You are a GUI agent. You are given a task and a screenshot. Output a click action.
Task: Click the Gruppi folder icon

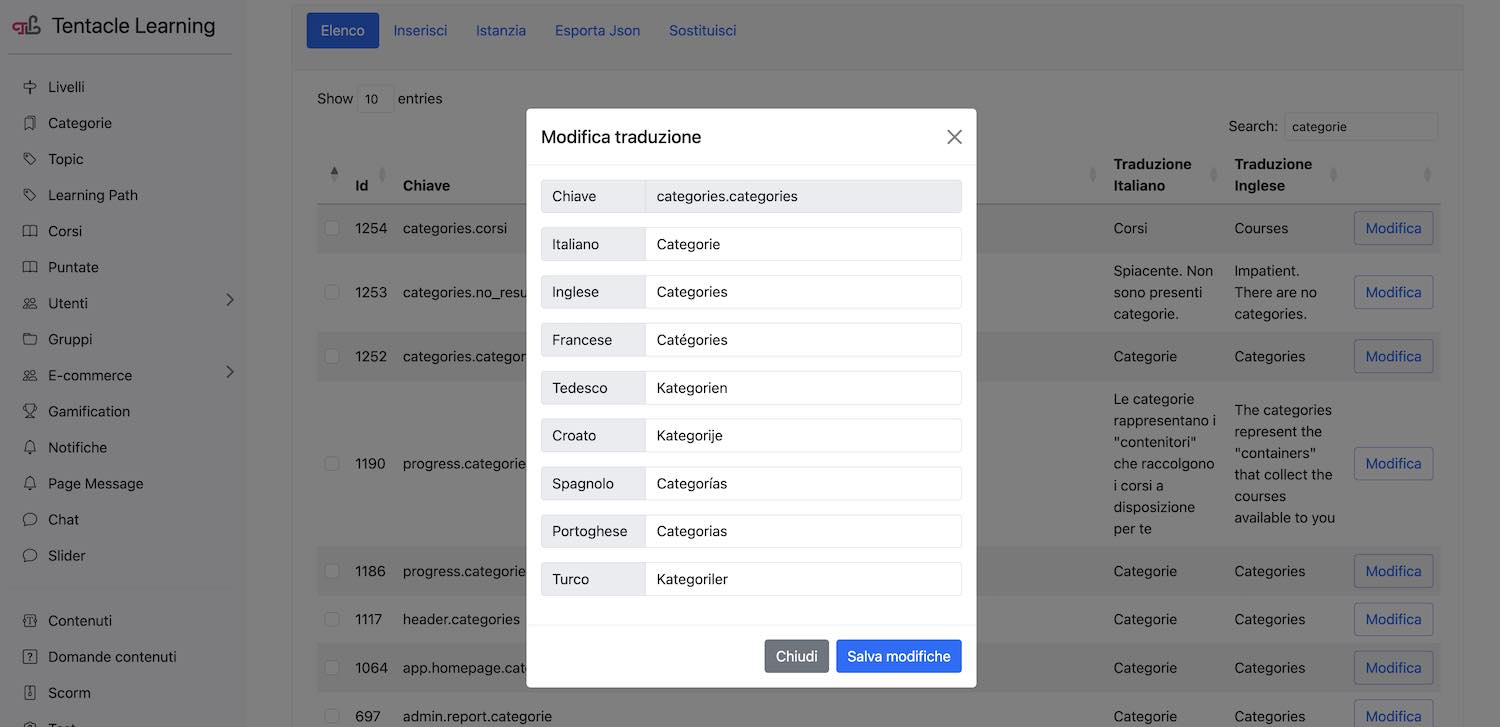point(29,339)
